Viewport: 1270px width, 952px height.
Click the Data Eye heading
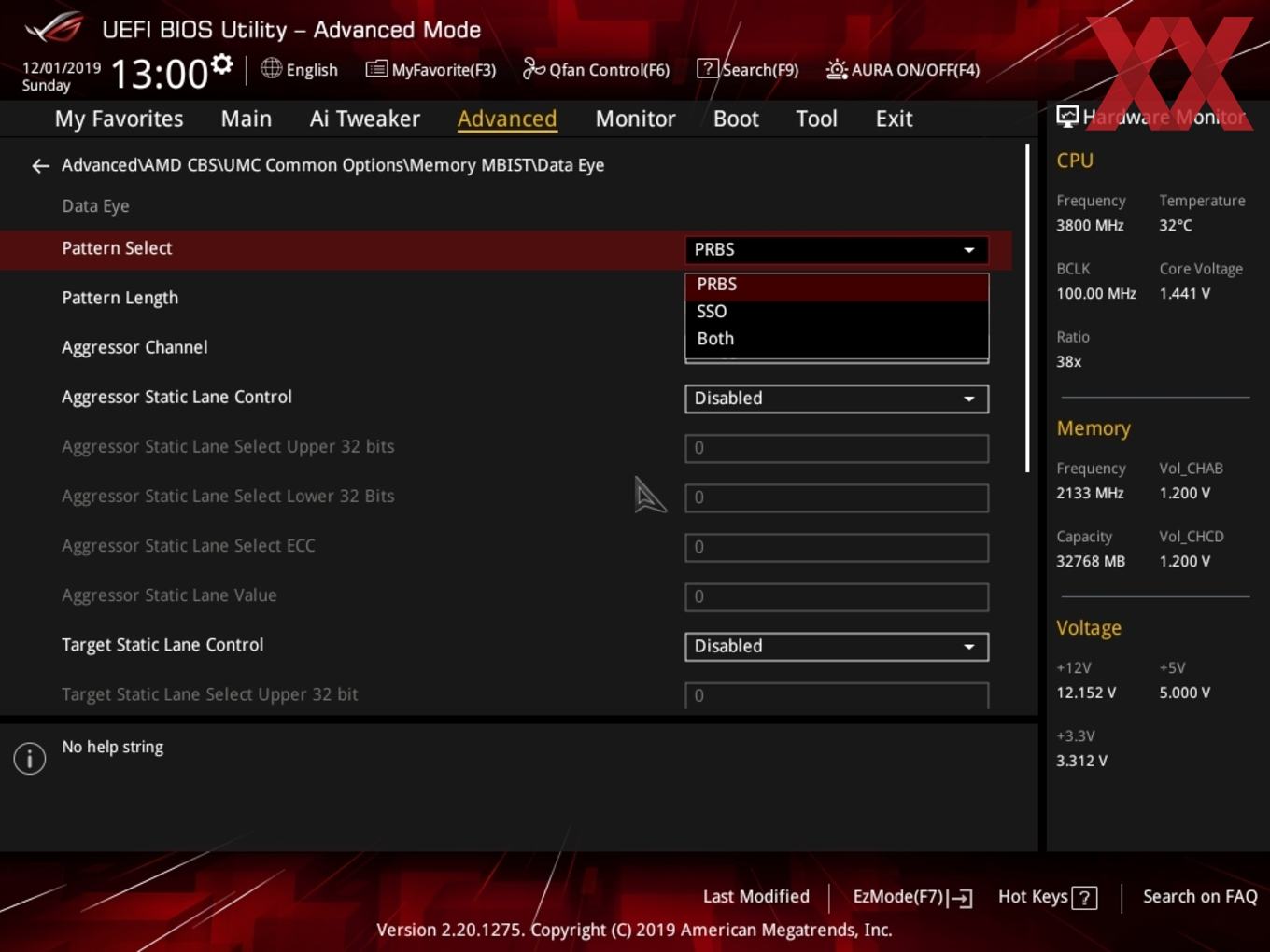click(x=95, y=206)
